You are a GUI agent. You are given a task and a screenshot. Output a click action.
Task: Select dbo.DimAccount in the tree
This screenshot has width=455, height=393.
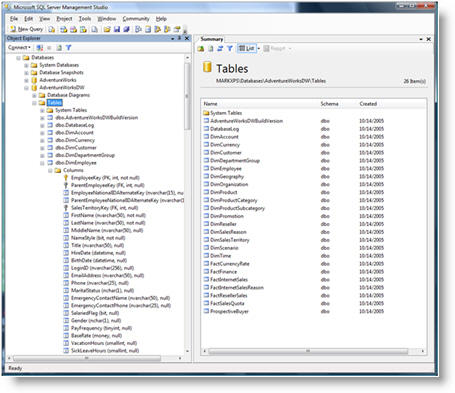74,133
